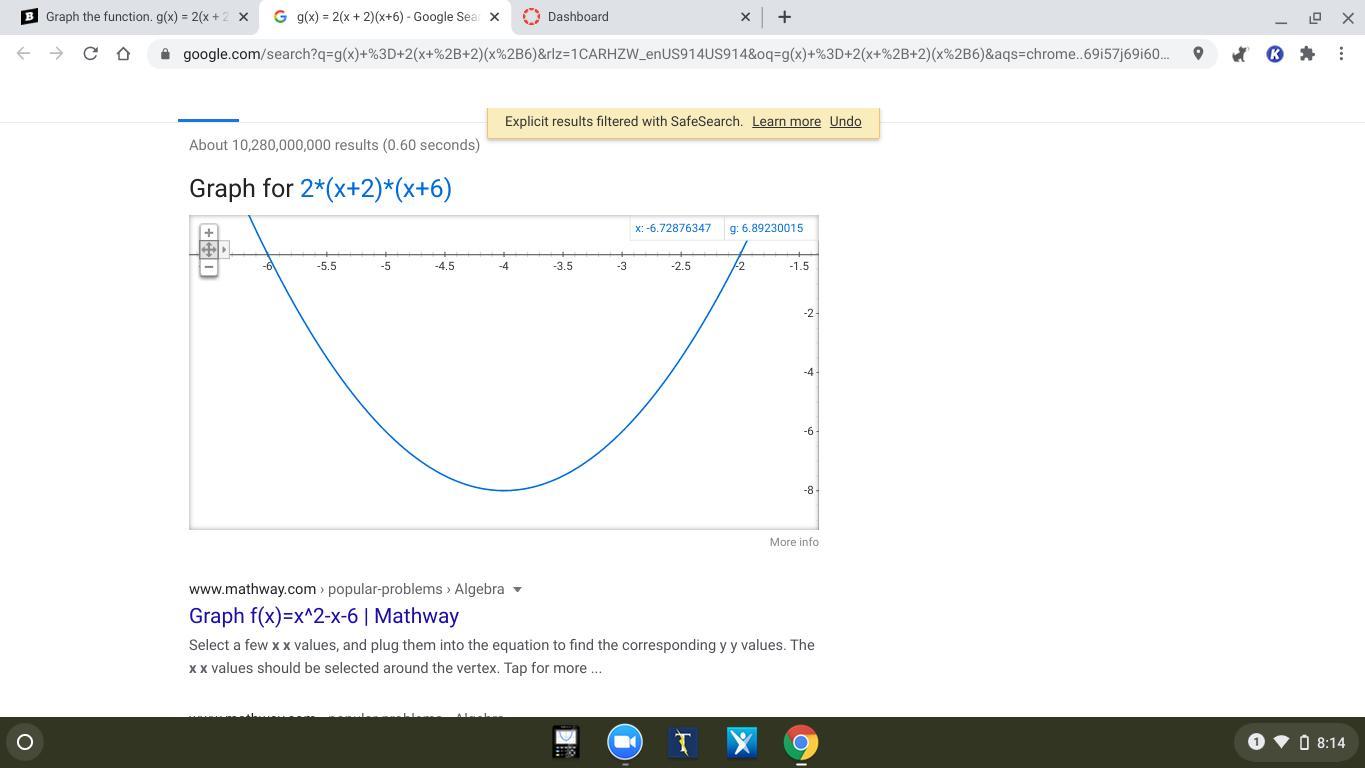Undo the SafeSearch filtering

845,121
